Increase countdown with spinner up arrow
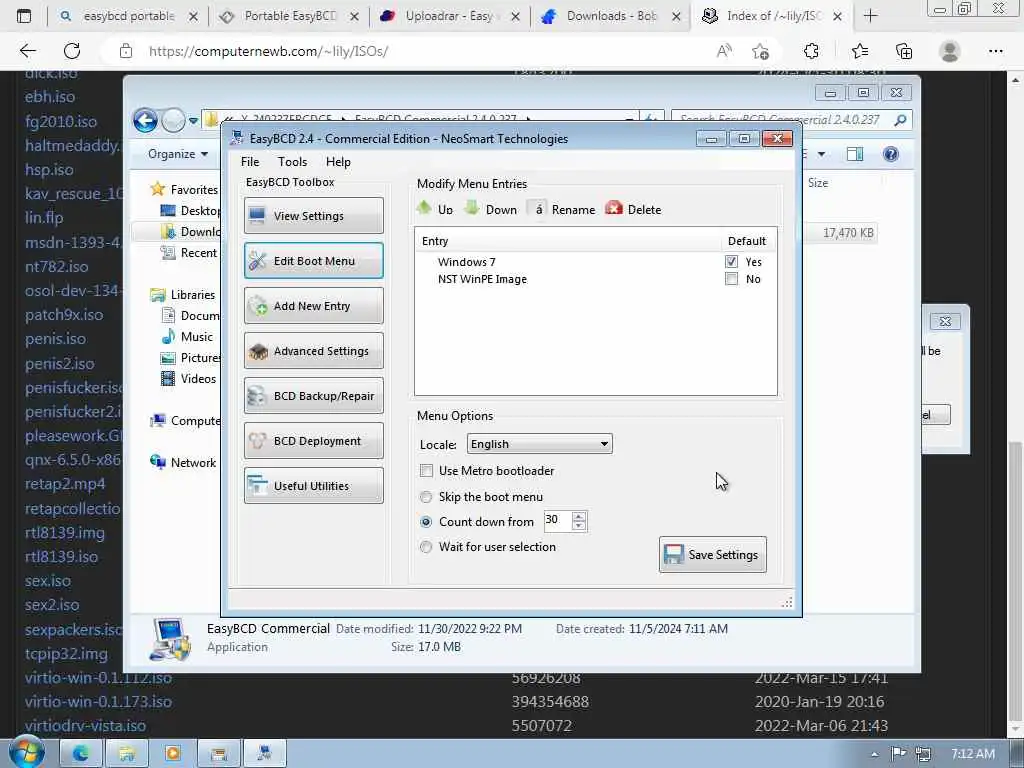The image size is (1024, 768). point(579,516)
